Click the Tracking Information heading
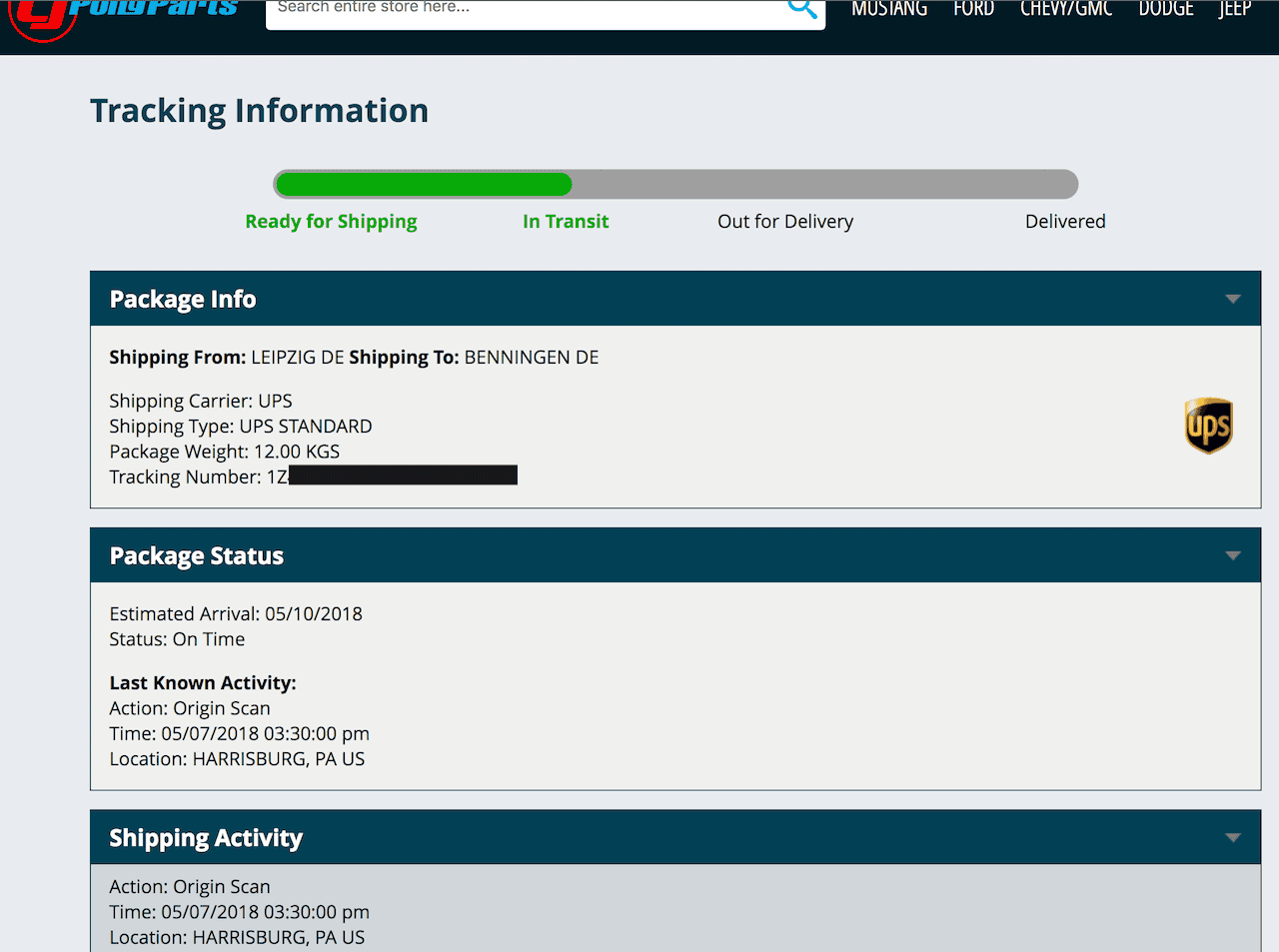Image resolution: width=1279 pixels, height=952 pixels. 259,111
